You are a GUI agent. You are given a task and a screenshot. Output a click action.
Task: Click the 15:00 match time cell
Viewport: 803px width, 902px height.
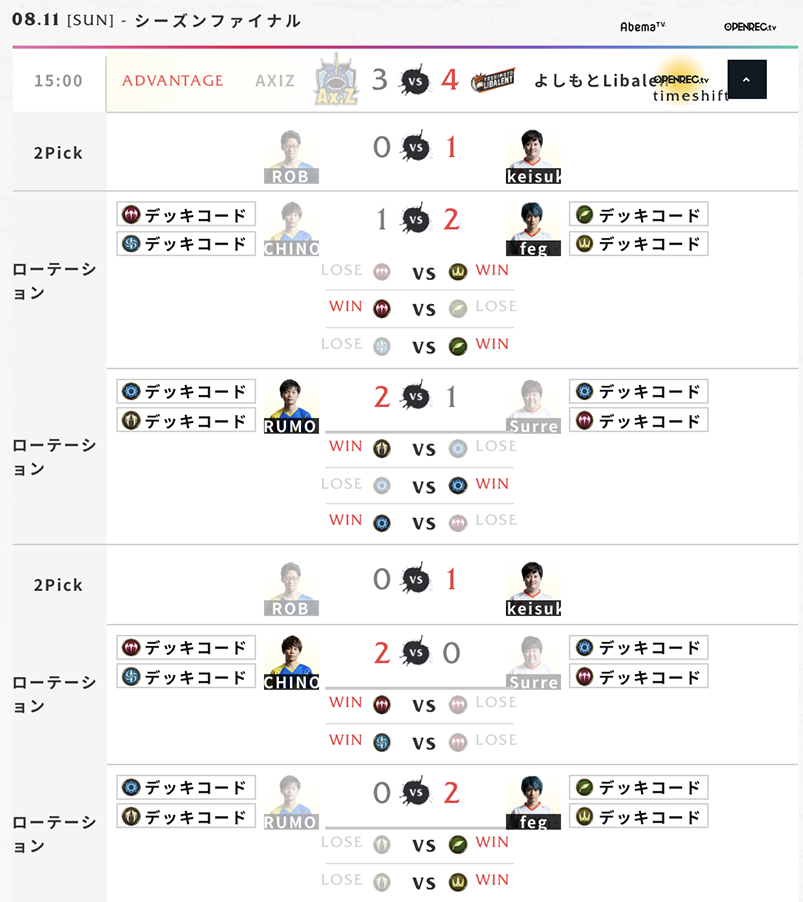[59, 81]
